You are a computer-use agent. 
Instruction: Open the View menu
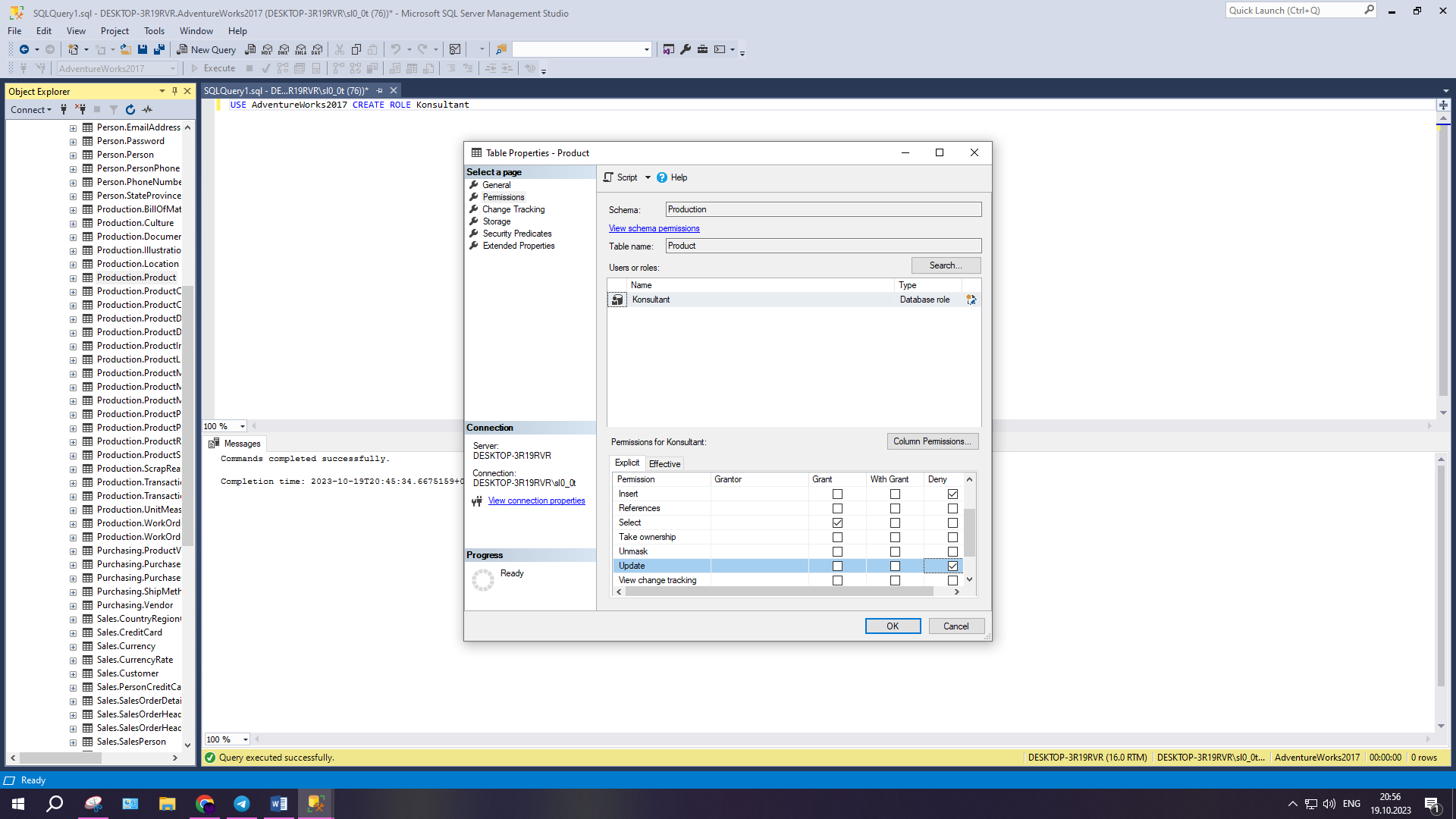(76, 31)
